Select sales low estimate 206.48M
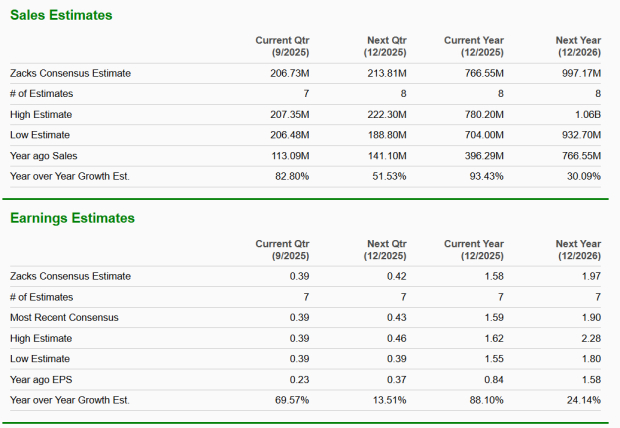 (x=290, y=135)
